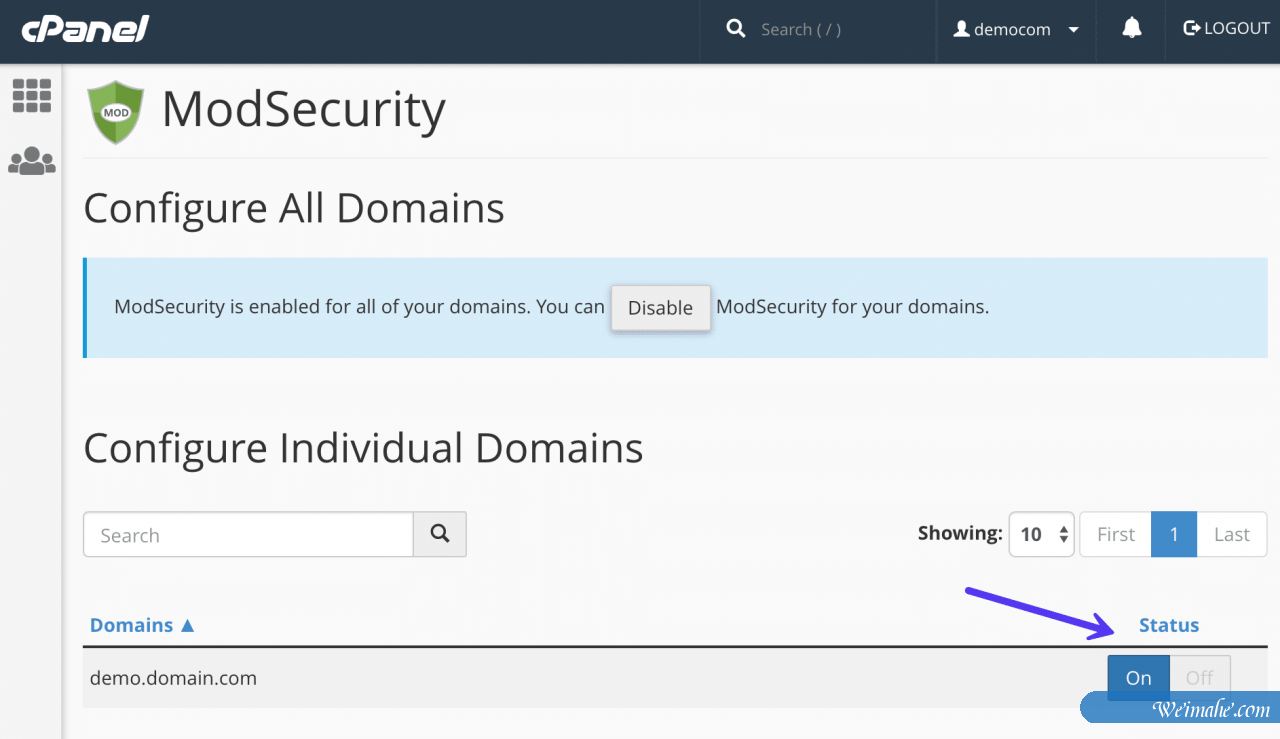Jump to the Last page

click(x=1231, y=534)
